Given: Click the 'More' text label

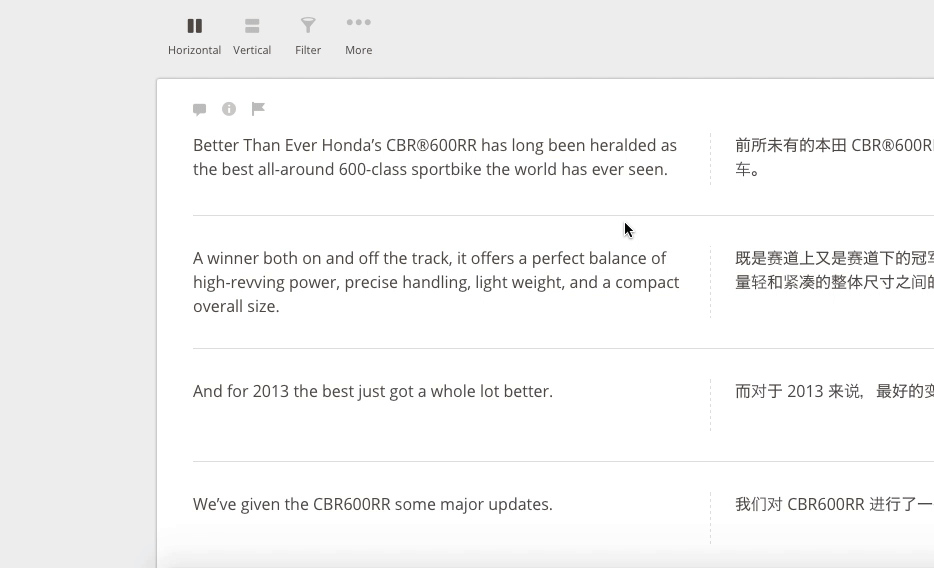Looking at the screenshot, I should pyautogui.click(x=358, y=50).
